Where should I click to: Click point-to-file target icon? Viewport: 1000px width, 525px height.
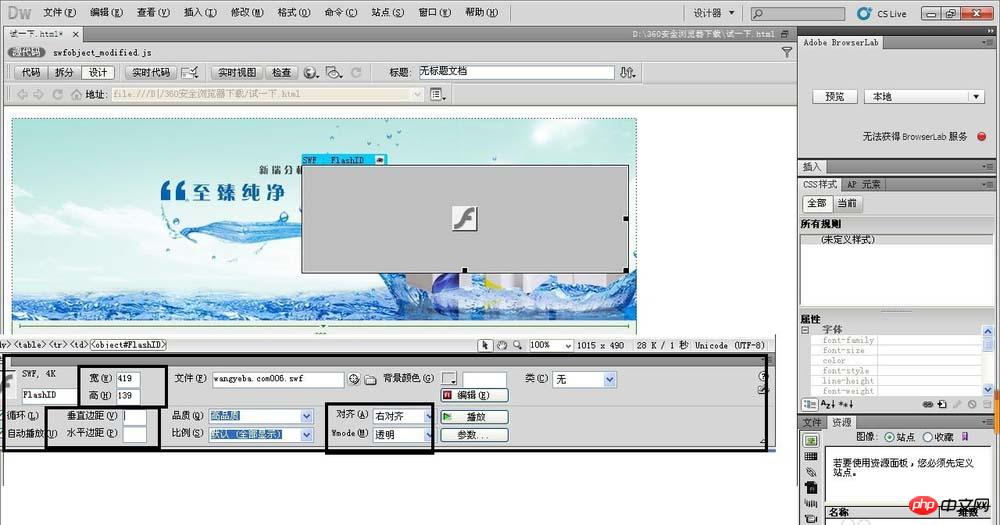coord(355,380)
